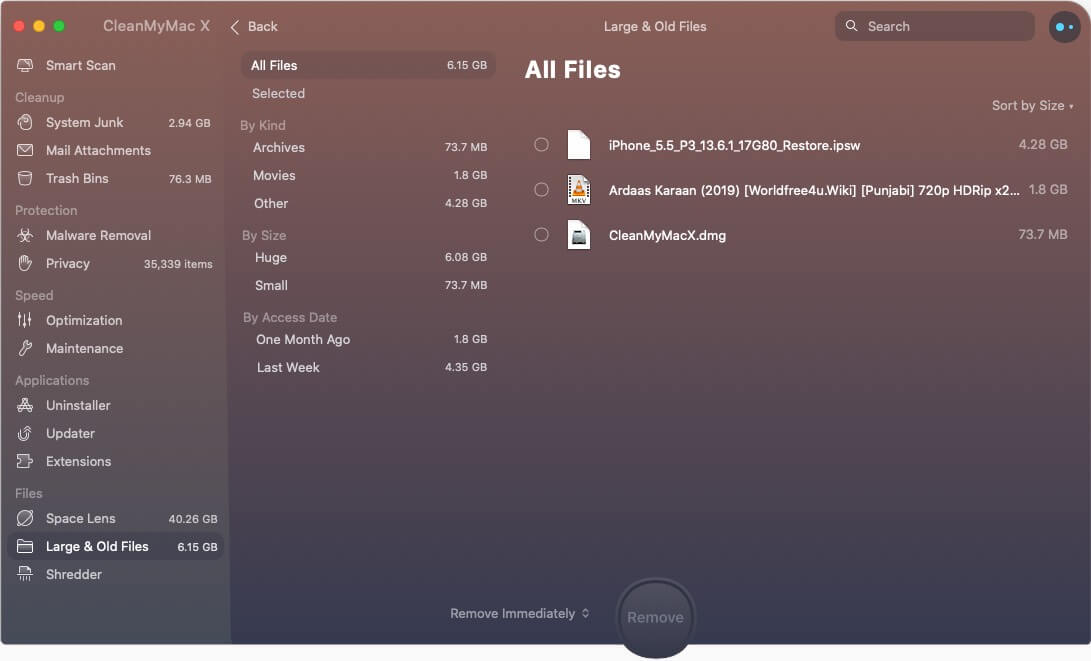Click the Maintenance wrench icon

click(25, 348)
